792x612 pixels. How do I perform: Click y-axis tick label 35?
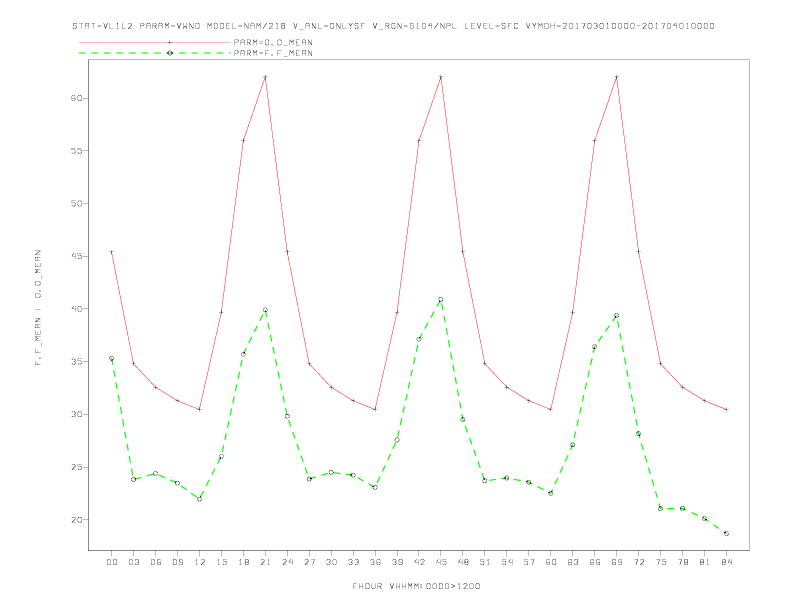point(76,362)
